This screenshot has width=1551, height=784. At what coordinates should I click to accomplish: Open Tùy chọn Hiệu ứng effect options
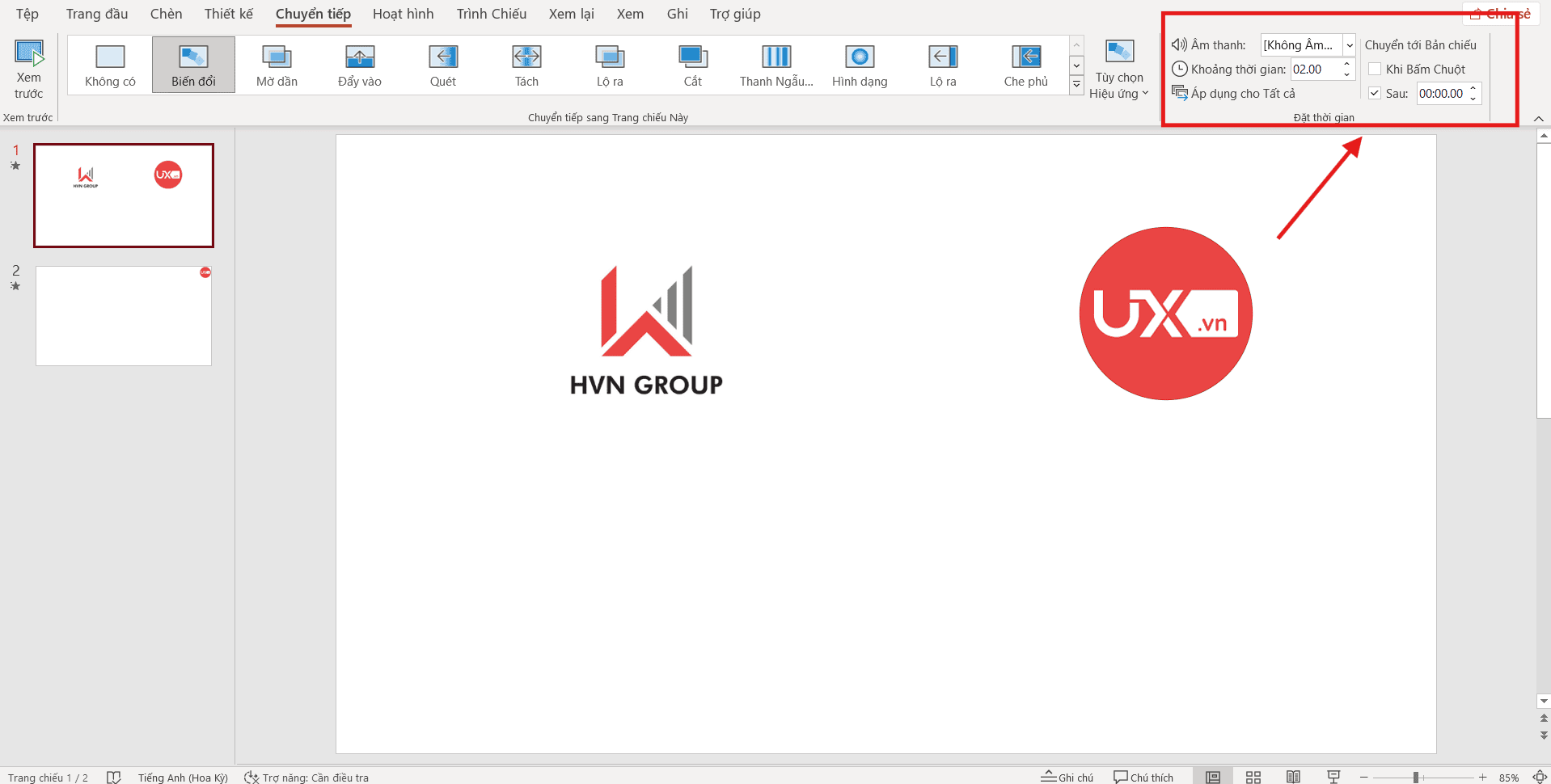(x=1119, y=70)
